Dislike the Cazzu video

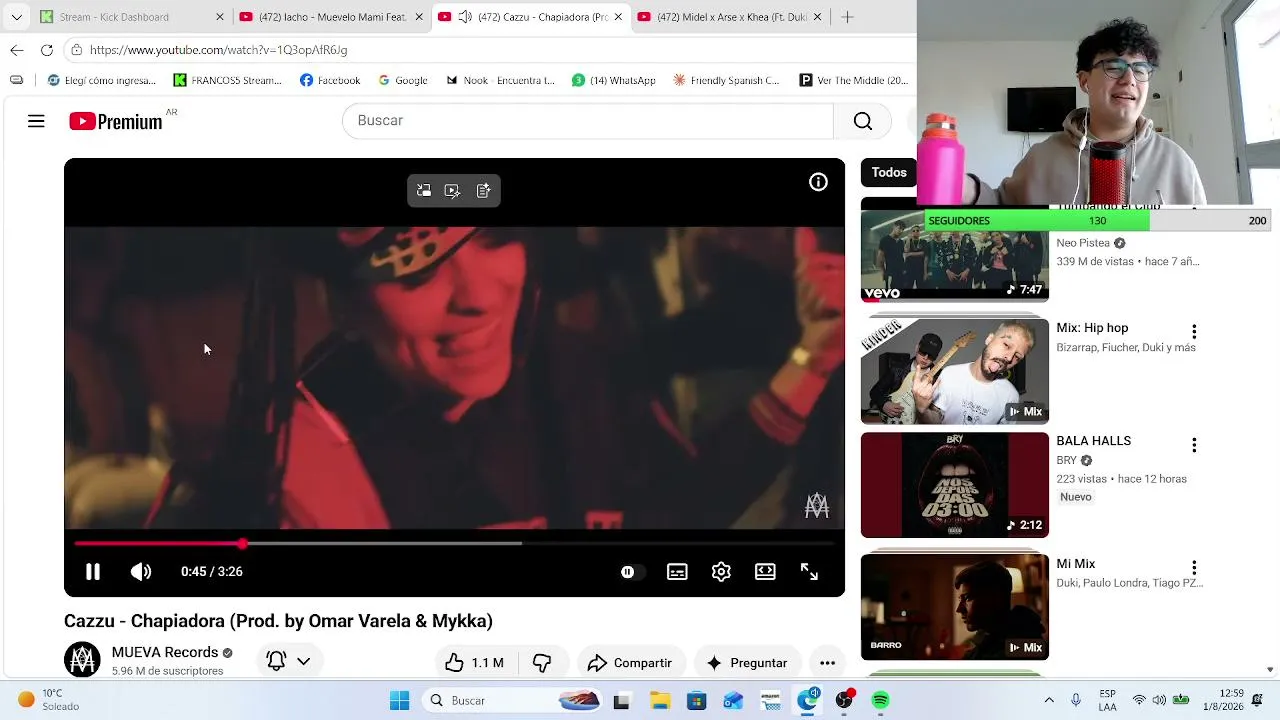542,663
